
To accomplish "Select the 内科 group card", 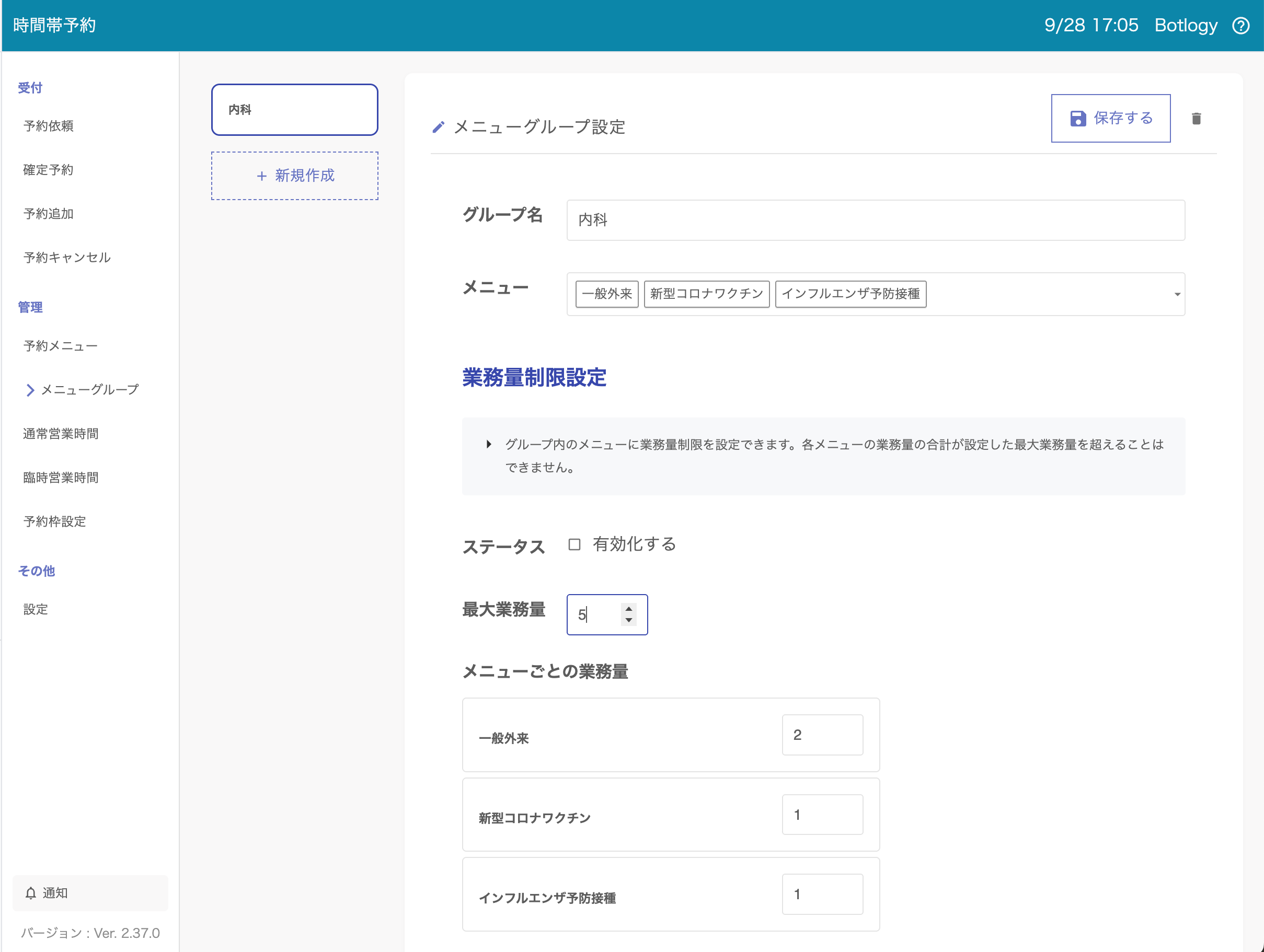I will tap(294, 110).
